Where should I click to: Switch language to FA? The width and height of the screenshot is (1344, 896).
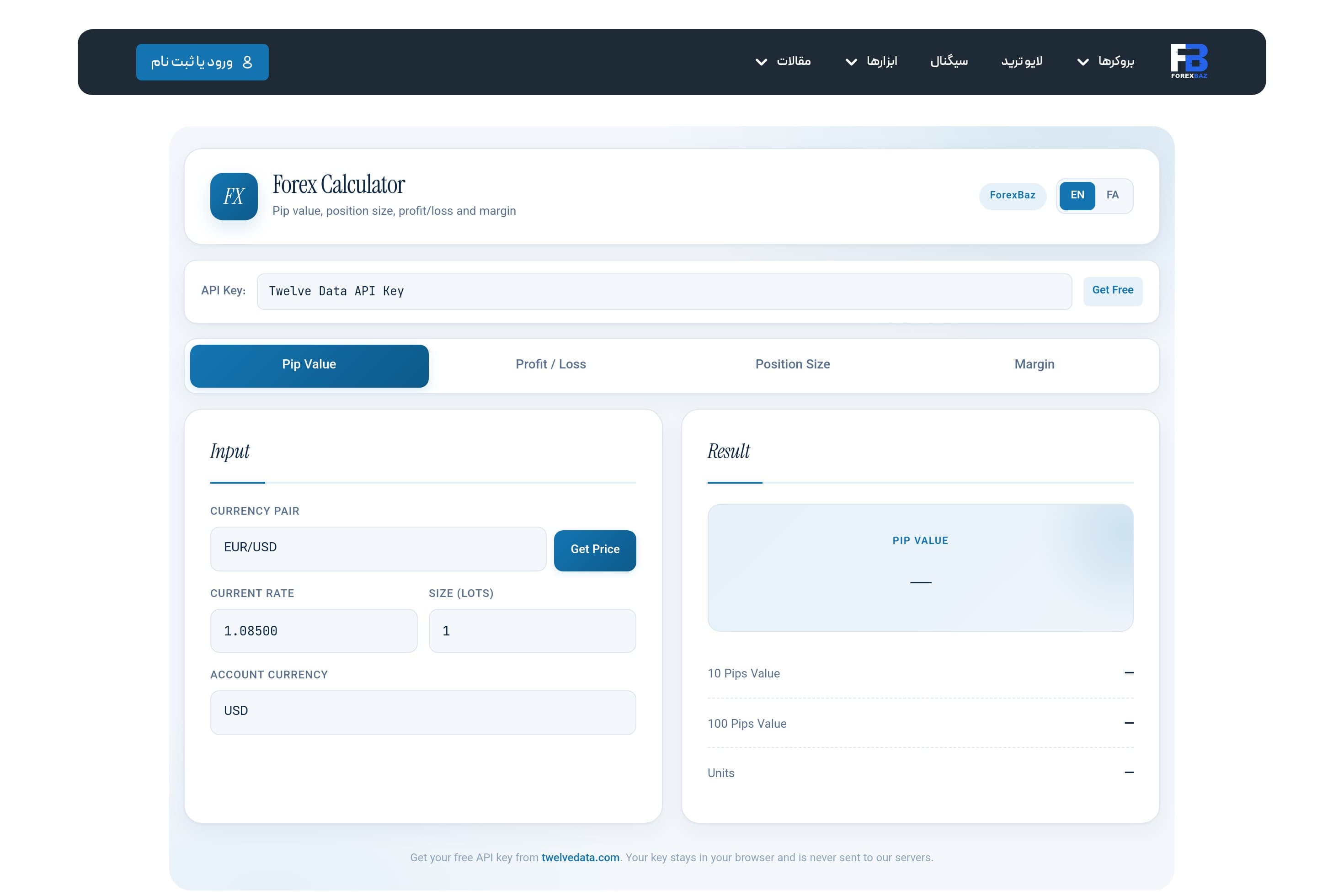point(1113,196)
